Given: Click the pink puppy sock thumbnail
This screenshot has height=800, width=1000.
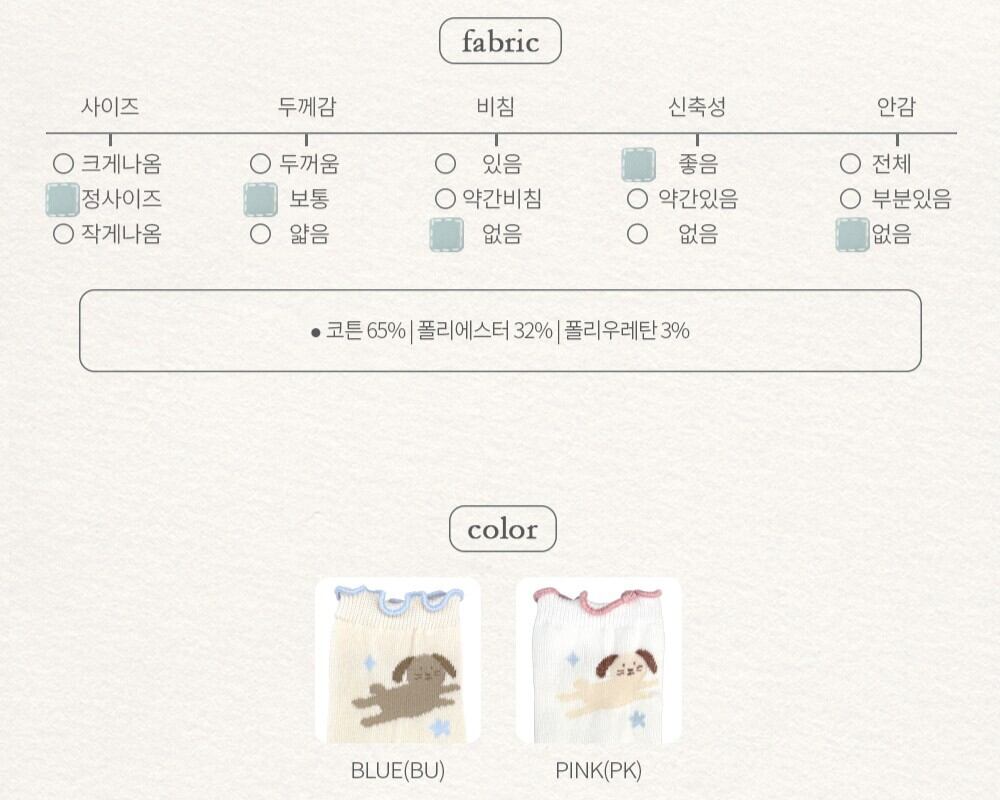Looking at the screenshot, I should (598, 661).
